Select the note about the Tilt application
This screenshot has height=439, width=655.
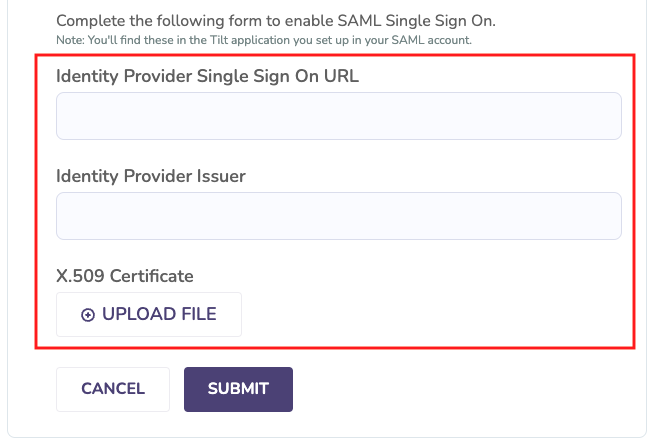click(x=264, y=40)
